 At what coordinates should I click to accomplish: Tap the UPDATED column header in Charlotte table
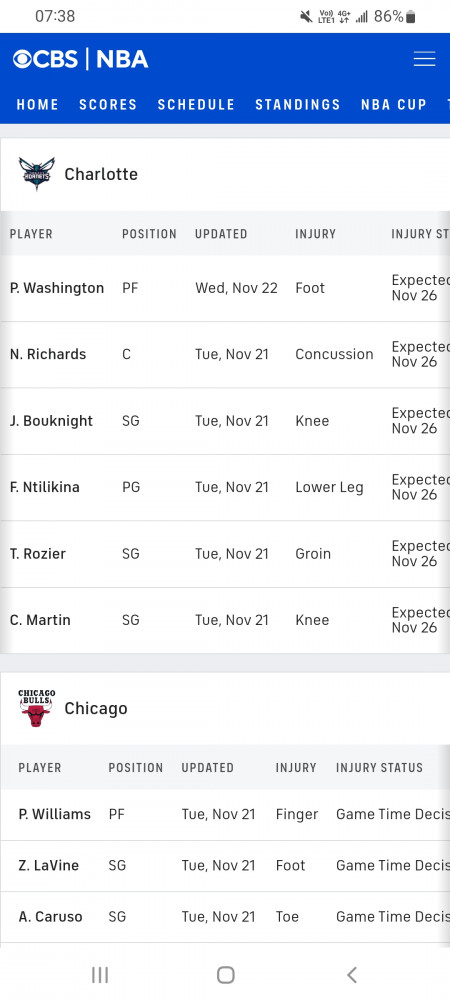[221, 234]
